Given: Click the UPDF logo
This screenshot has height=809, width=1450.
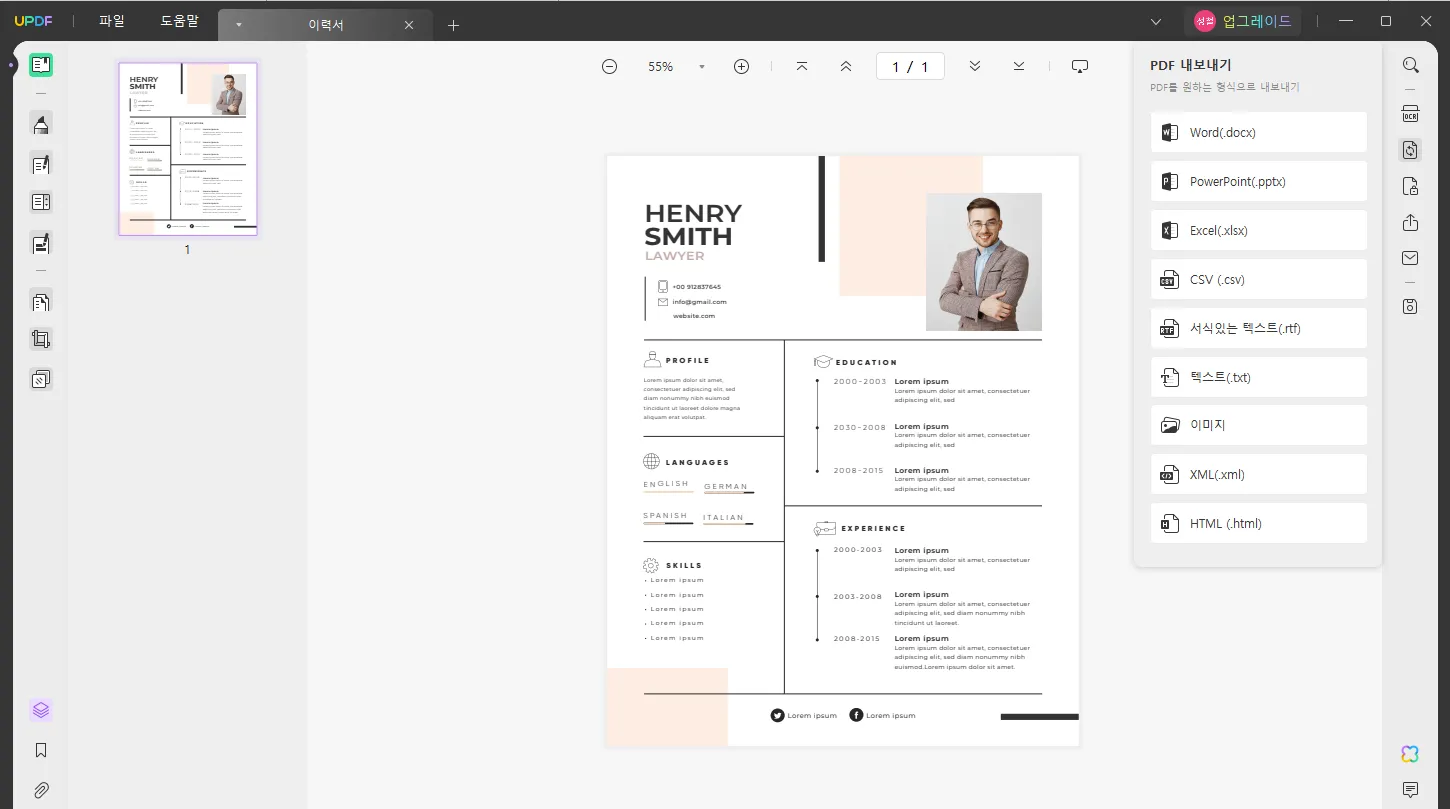Looking at the screenshot, I should (x=32, y=21).
